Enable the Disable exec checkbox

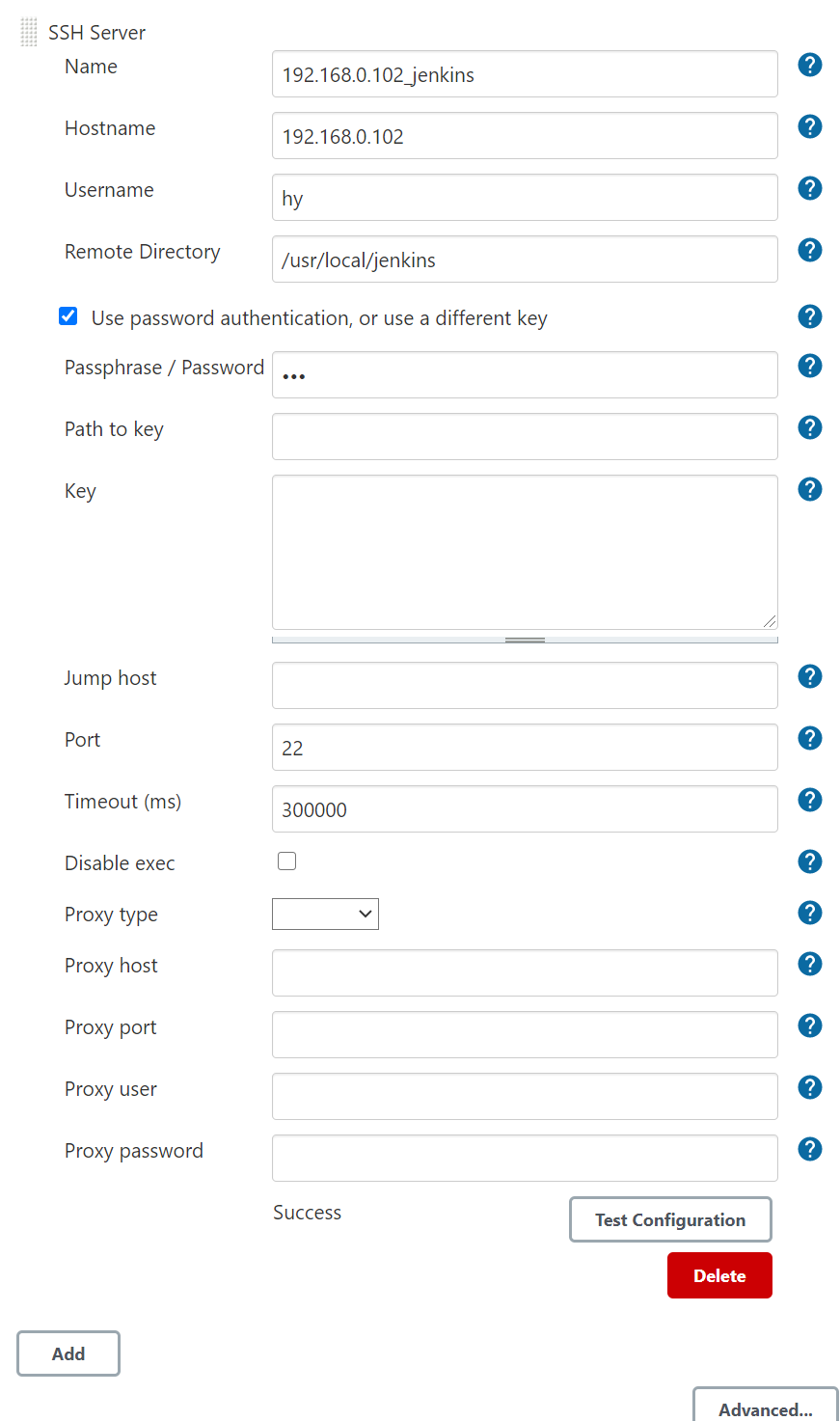(x=287, y=861)
